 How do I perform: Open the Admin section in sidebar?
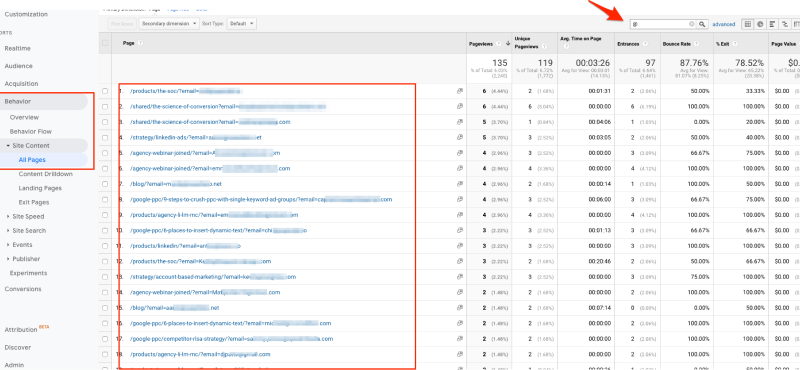click(x=14, y=365)
